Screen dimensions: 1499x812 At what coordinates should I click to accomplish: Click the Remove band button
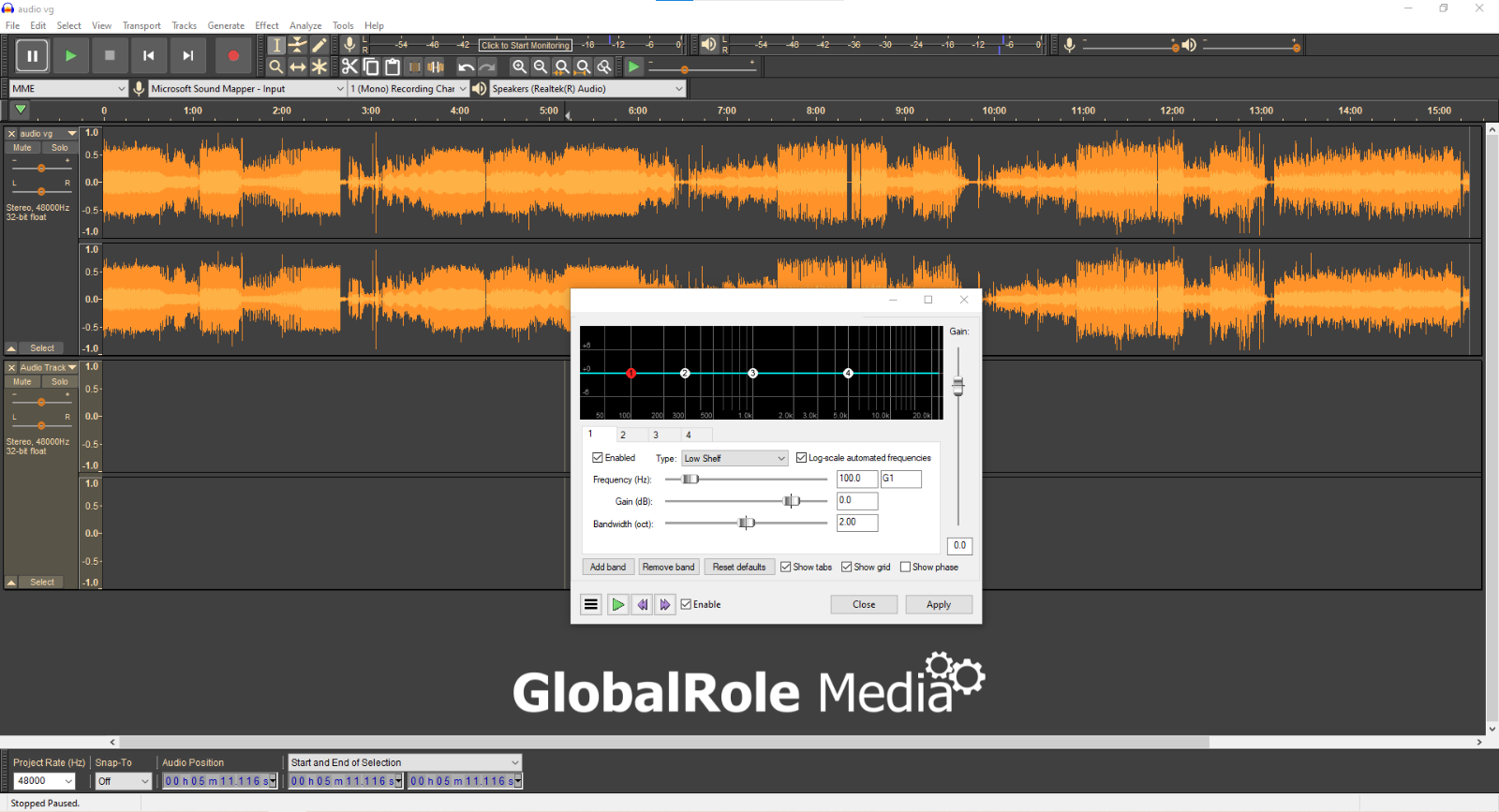point(669,567)
